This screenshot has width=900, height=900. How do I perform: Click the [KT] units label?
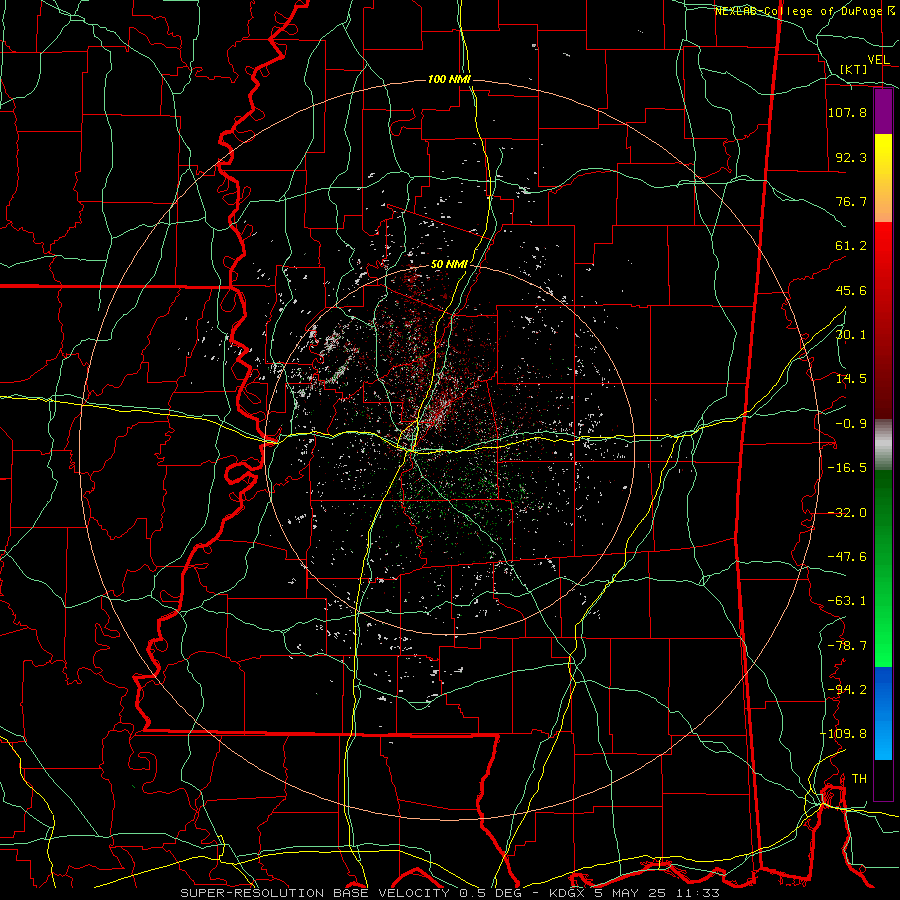point(854,69)
